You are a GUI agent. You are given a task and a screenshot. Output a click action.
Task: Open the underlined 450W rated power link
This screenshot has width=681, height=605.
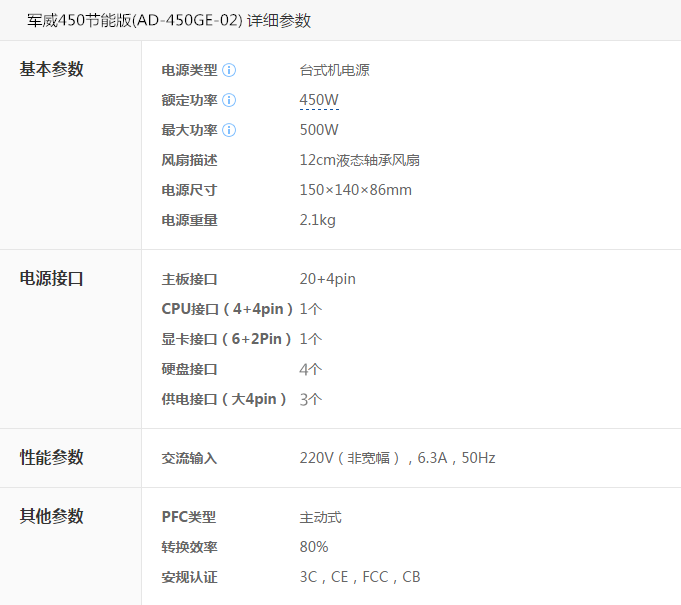(x=319, y=100)
